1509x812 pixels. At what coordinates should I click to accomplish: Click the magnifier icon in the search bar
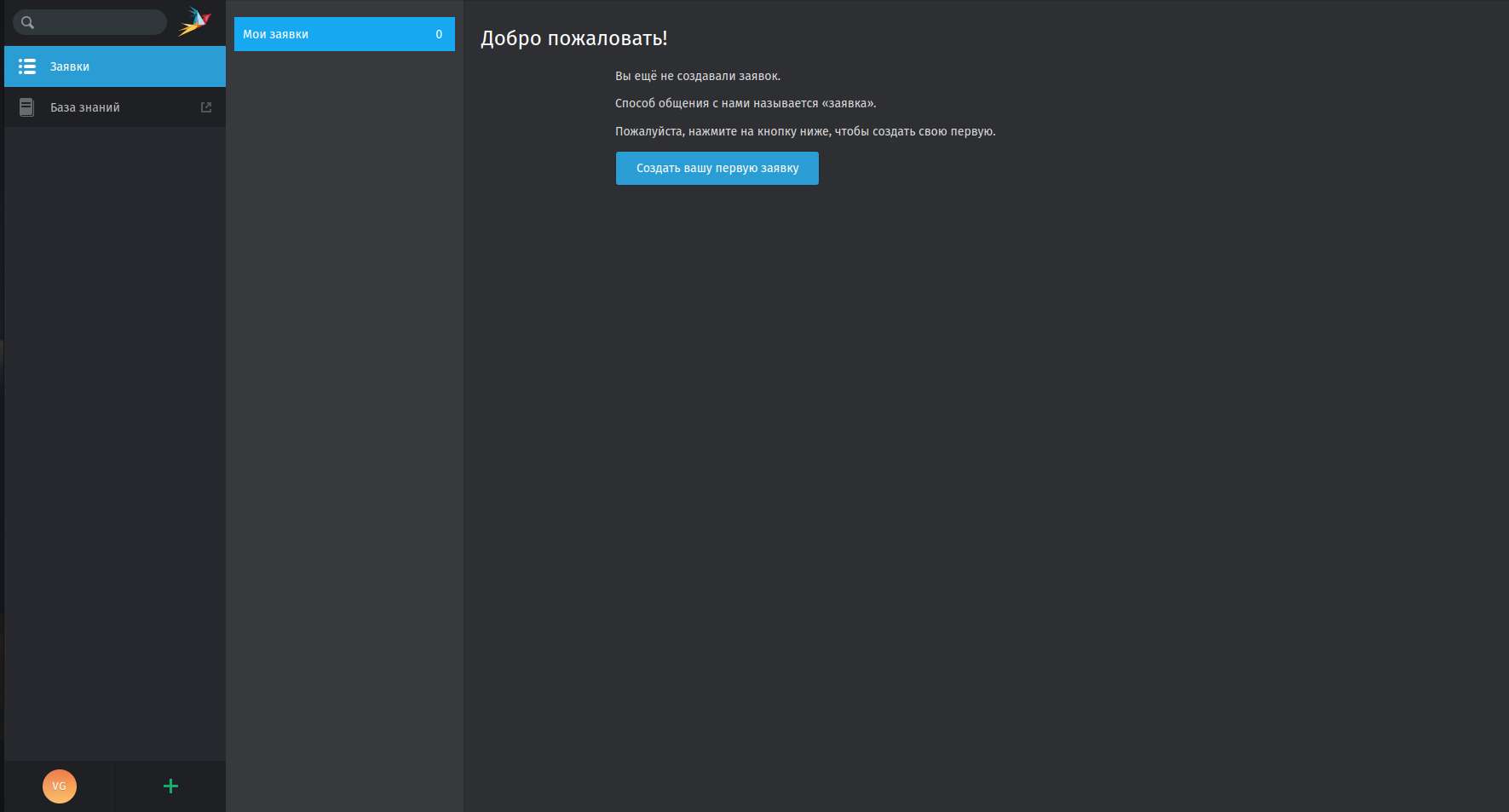coord(27,23)
